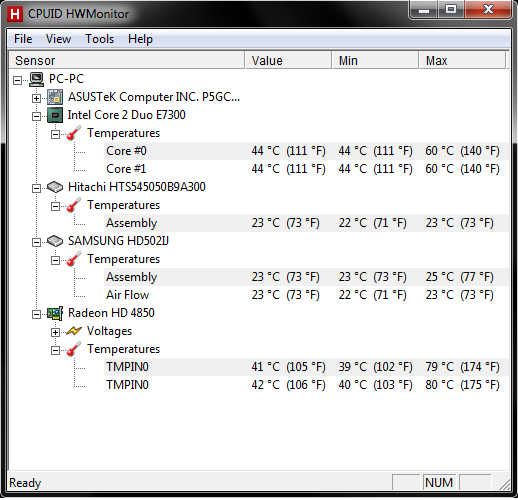This screenshot has width=518, height=500.
Task: Click the Value column header
Action: 288,60
